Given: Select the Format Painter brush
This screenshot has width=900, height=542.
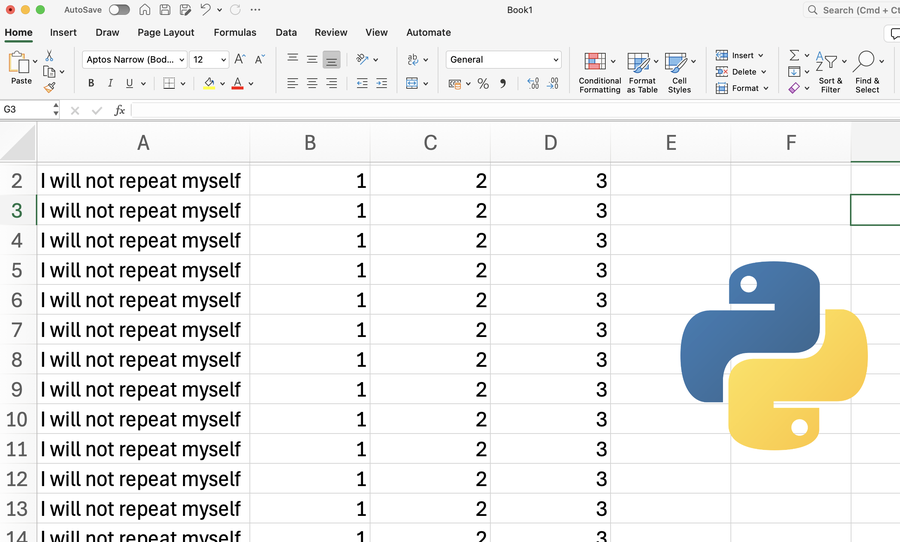Looking at the screenshot, I should (50, 87).
